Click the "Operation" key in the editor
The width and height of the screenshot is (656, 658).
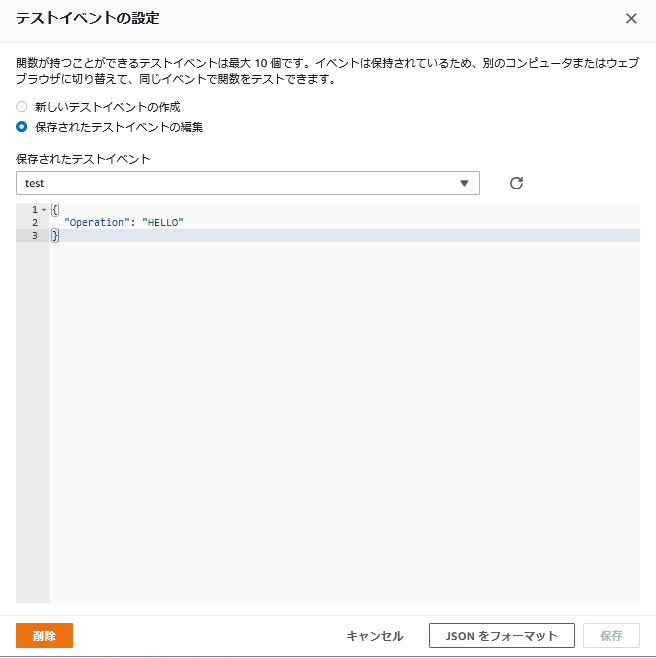click(x=97, y=222)
